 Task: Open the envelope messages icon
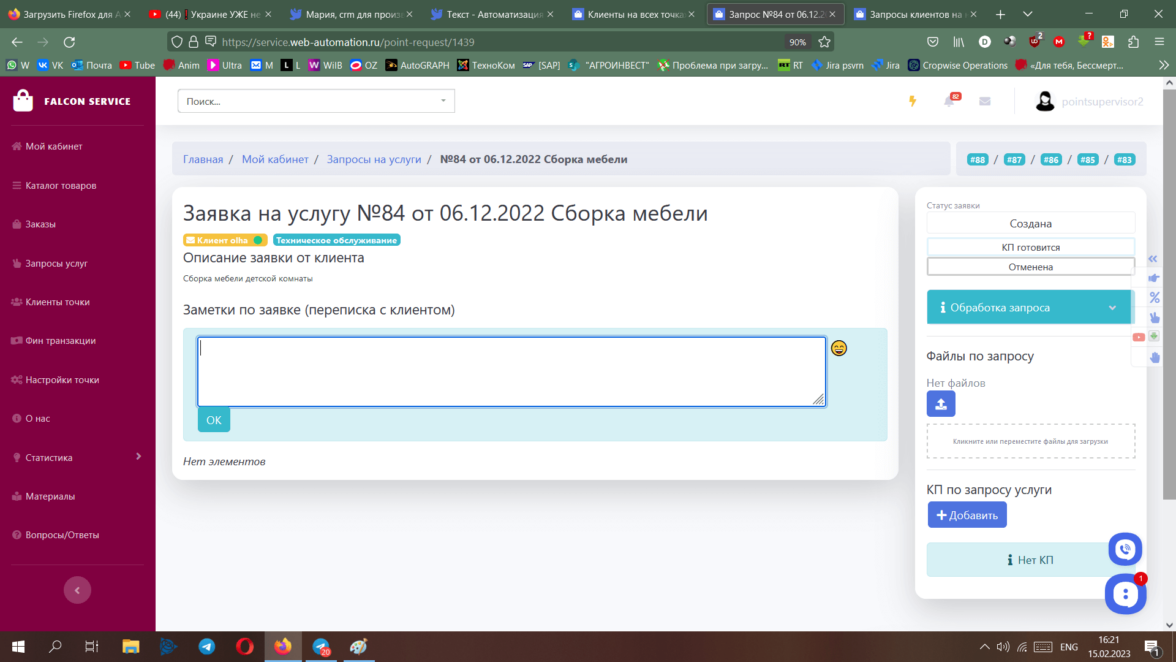(984, 101)
